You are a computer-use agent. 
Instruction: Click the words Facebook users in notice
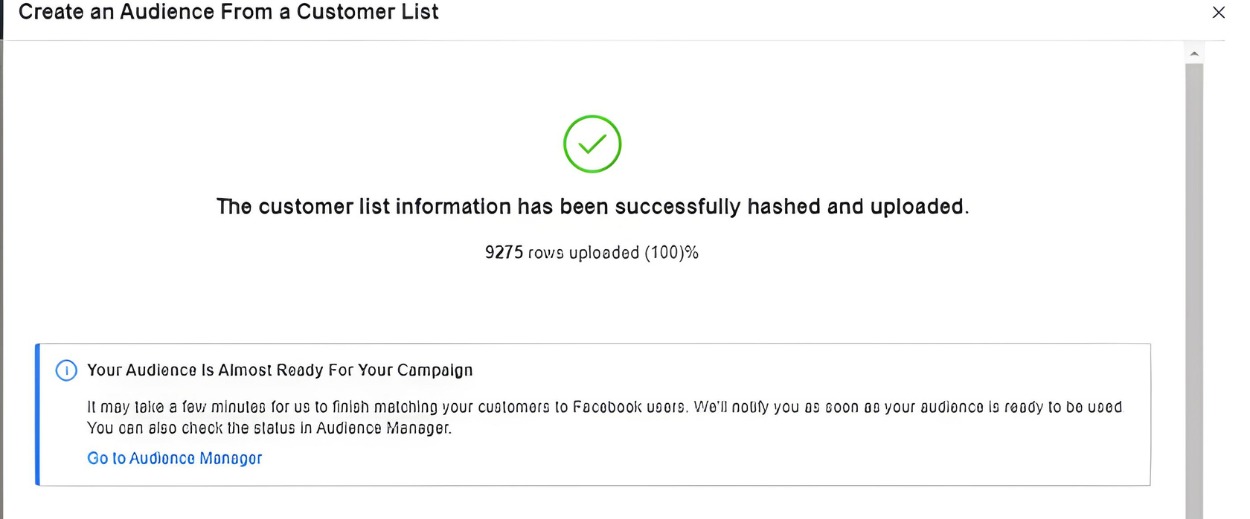(x=629, y=408)
